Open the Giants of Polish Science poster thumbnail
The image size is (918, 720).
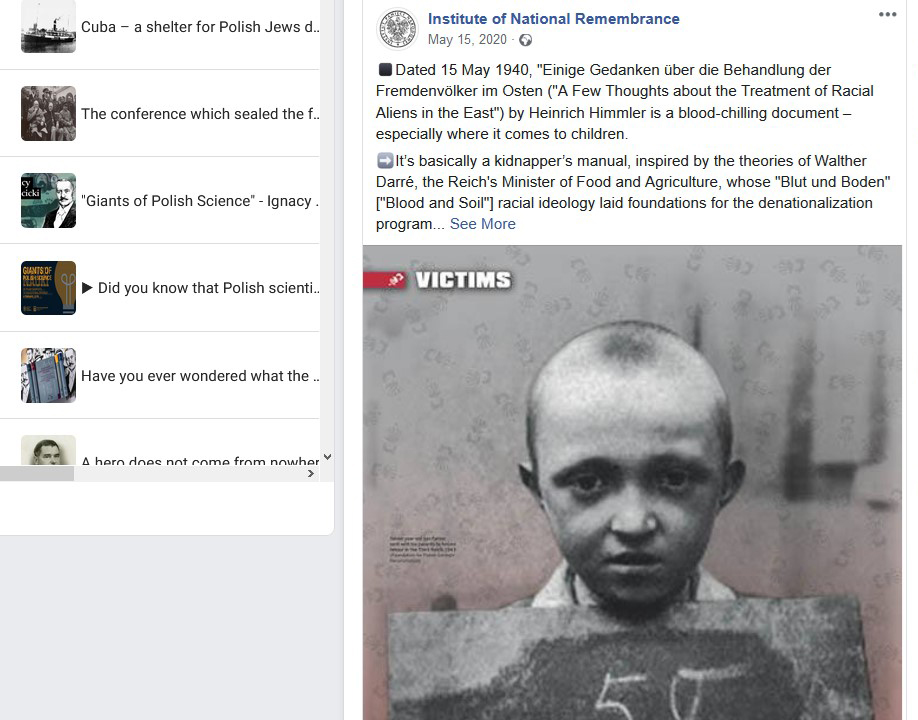click(49, 288)
